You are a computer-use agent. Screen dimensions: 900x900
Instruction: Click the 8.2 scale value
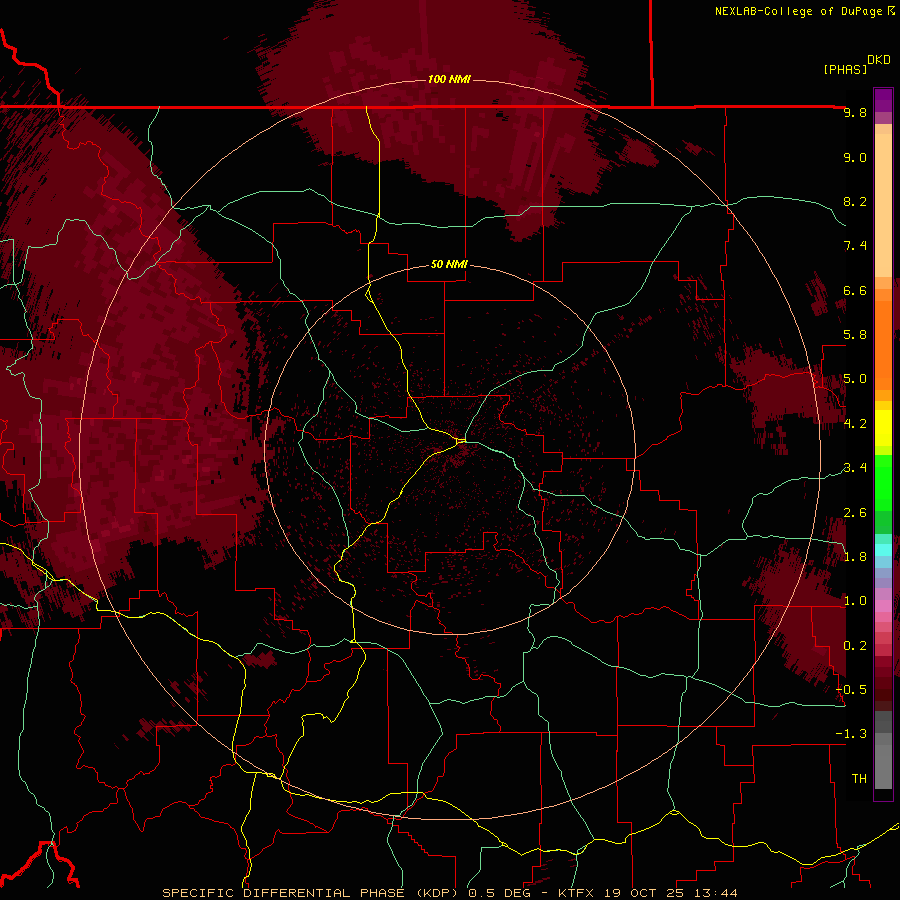coord(855,201)
